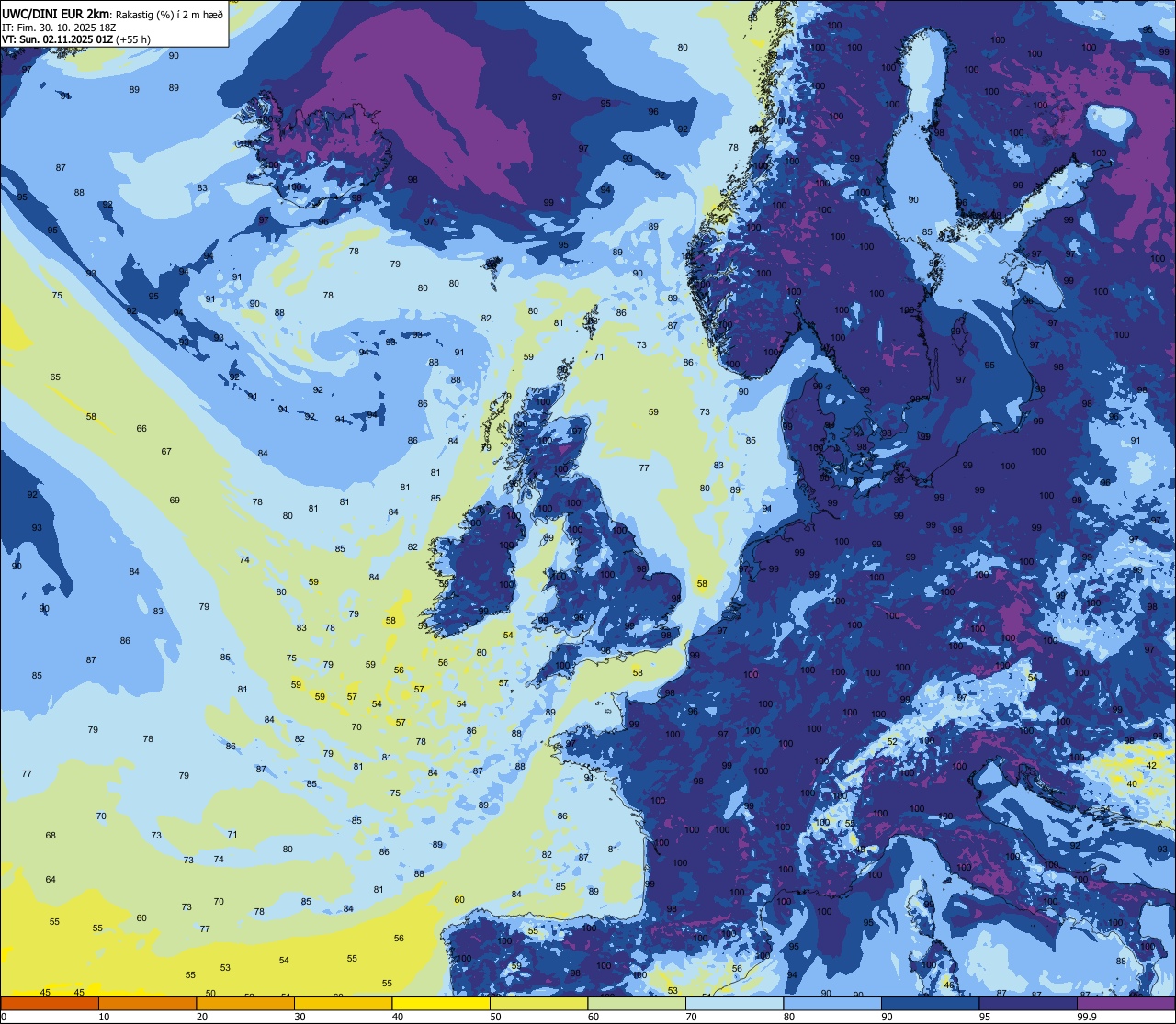
Task: Click the '42' humidity value on the map
Action: (1151, 765)
